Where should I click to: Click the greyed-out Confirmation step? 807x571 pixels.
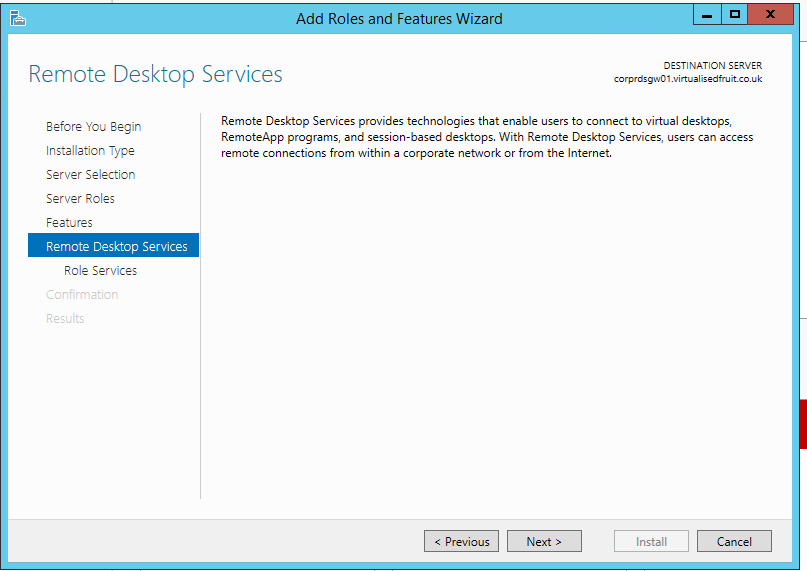tap(82, 295)
